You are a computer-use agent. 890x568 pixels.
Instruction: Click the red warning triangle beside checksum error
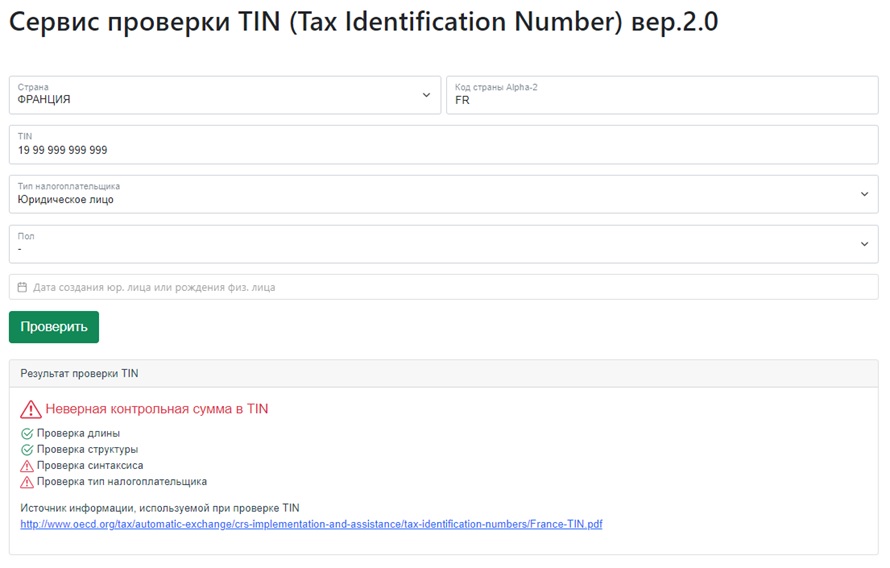[x=31, y=409]
